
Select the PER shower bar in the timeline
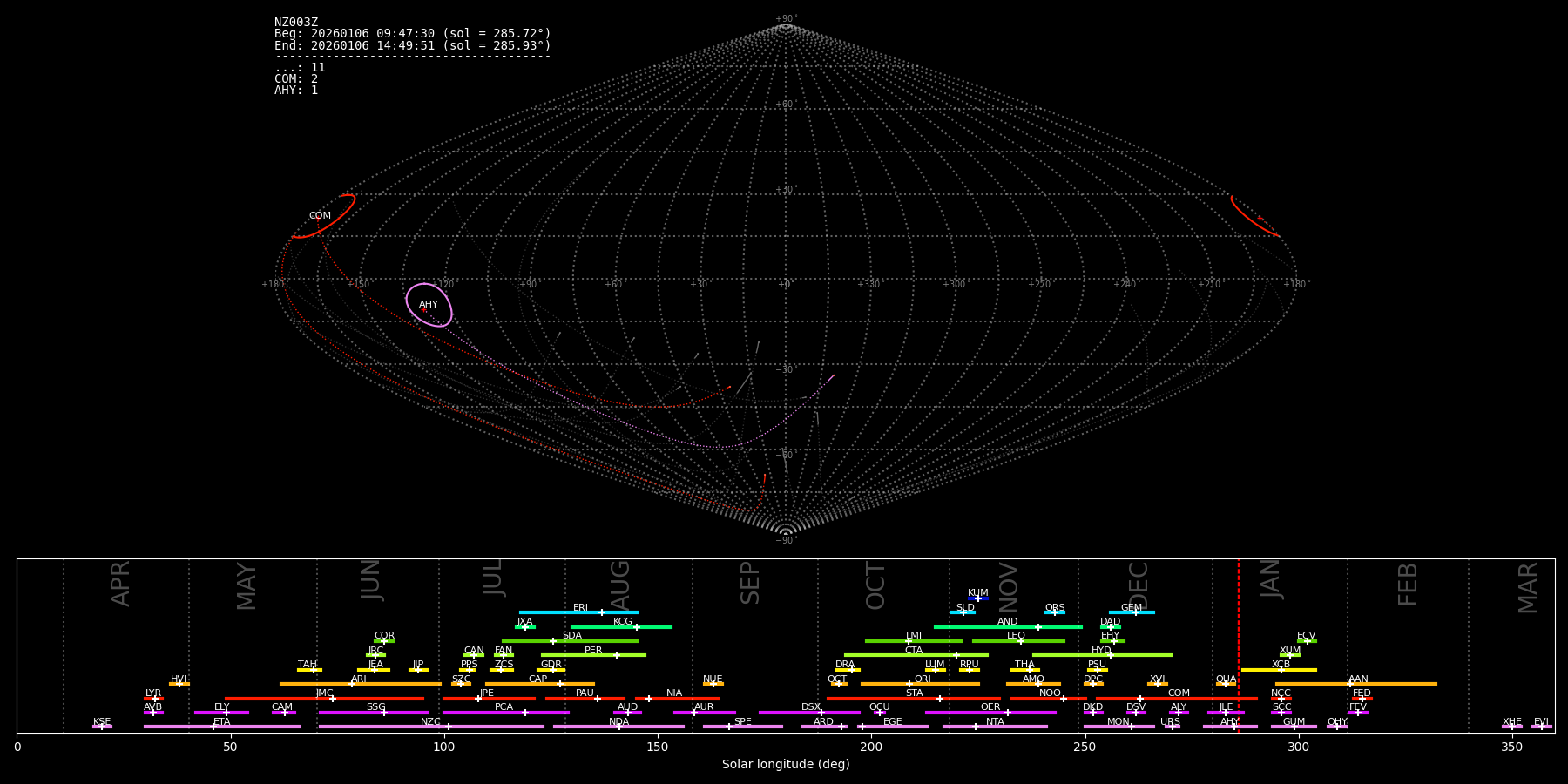[x=593, y=655]
